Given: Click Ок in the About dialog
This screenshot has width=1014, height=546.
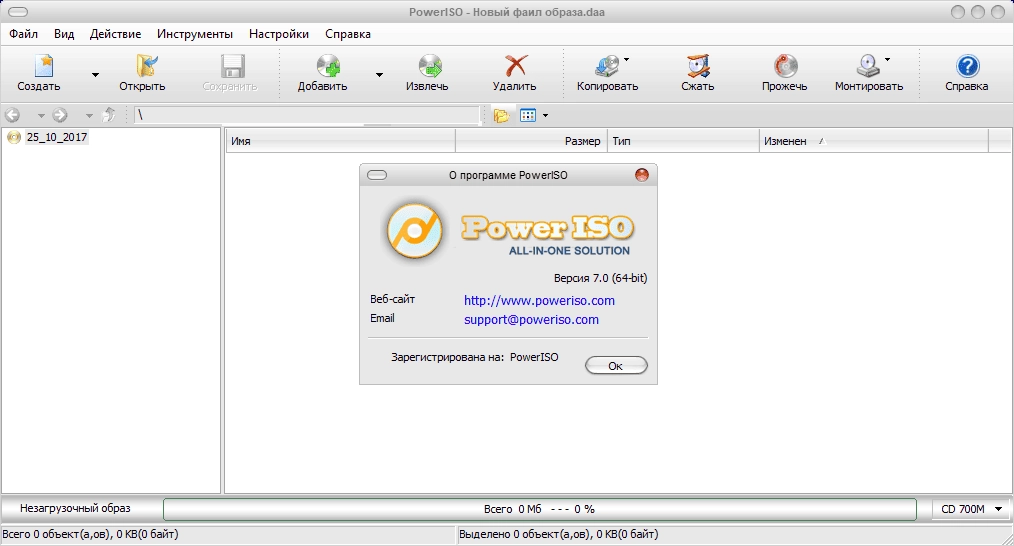Looking at the screenshot, I should coord(616,366).
